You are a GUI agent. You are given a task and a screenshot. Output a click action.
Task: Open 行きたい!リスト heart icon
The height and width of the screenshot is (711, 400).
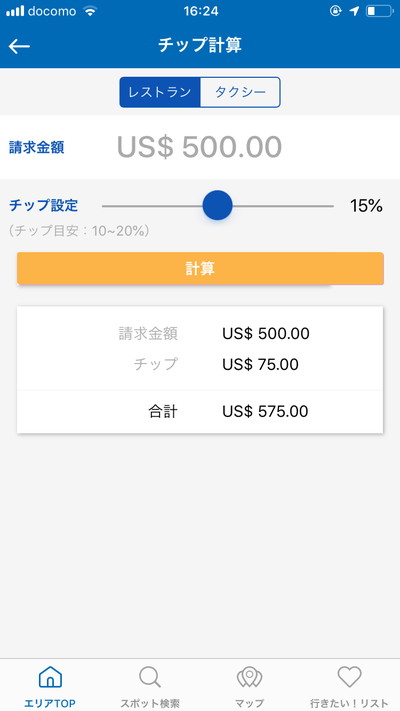[x=349, y=677]
